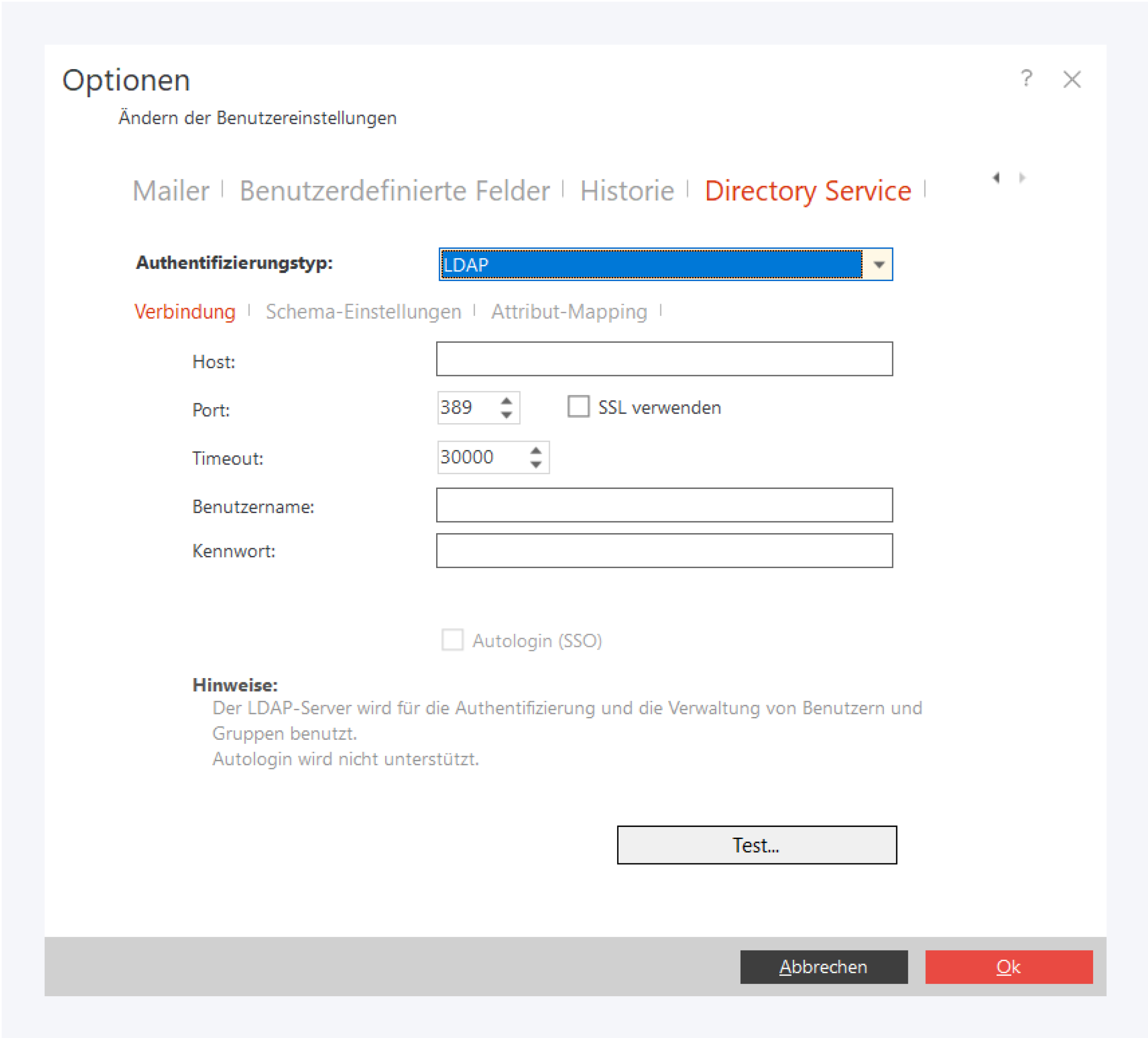Click into the Host input field
Screen dimensions: 1148x1038
pyautogui.click(x=664, y=359)
